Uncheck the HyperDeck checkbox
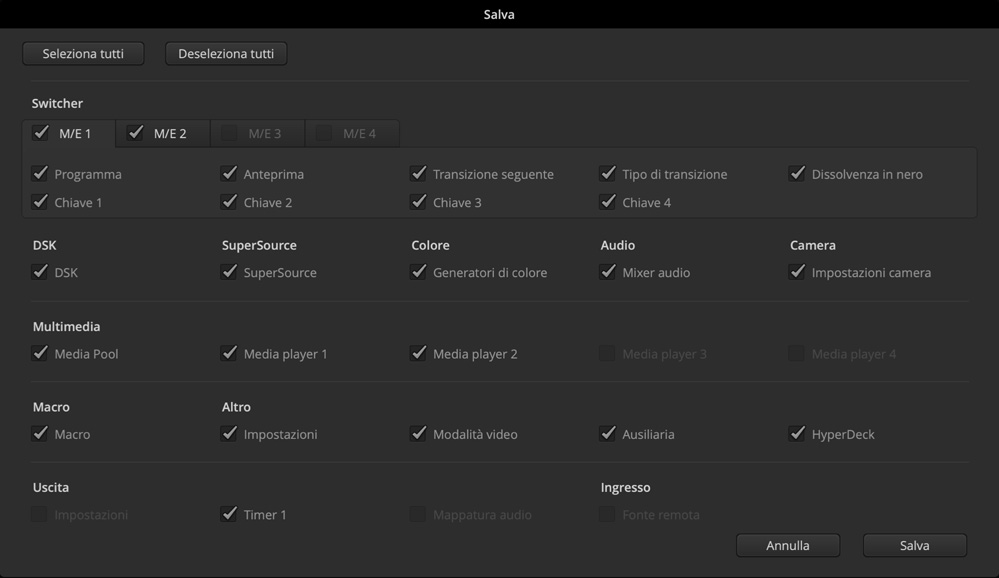This screenshot has width=999, height=578. tap(797, 433)
